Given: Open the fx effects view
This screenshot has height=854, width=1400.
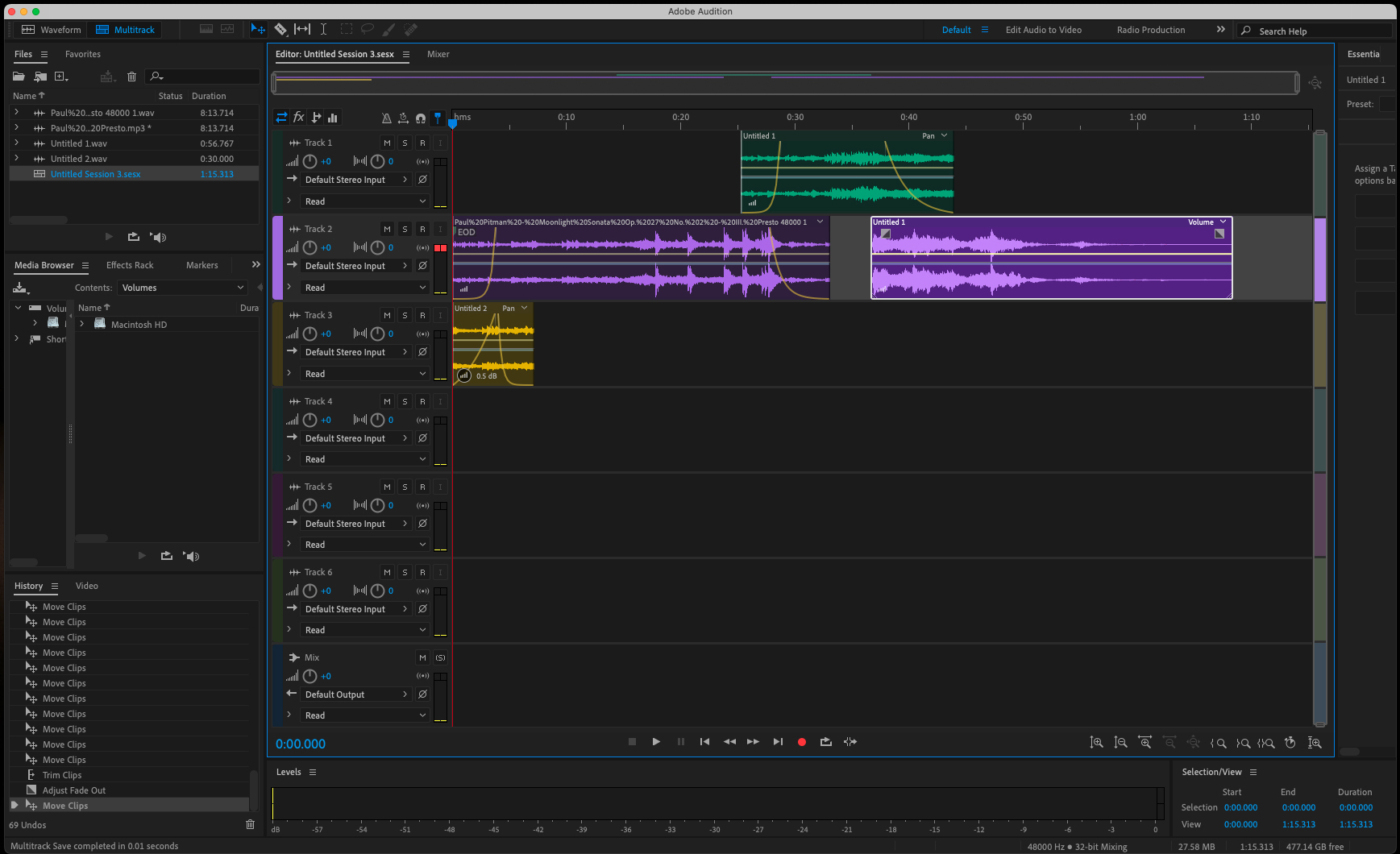Looking at the screenshot, I should [x=298, y=118].
